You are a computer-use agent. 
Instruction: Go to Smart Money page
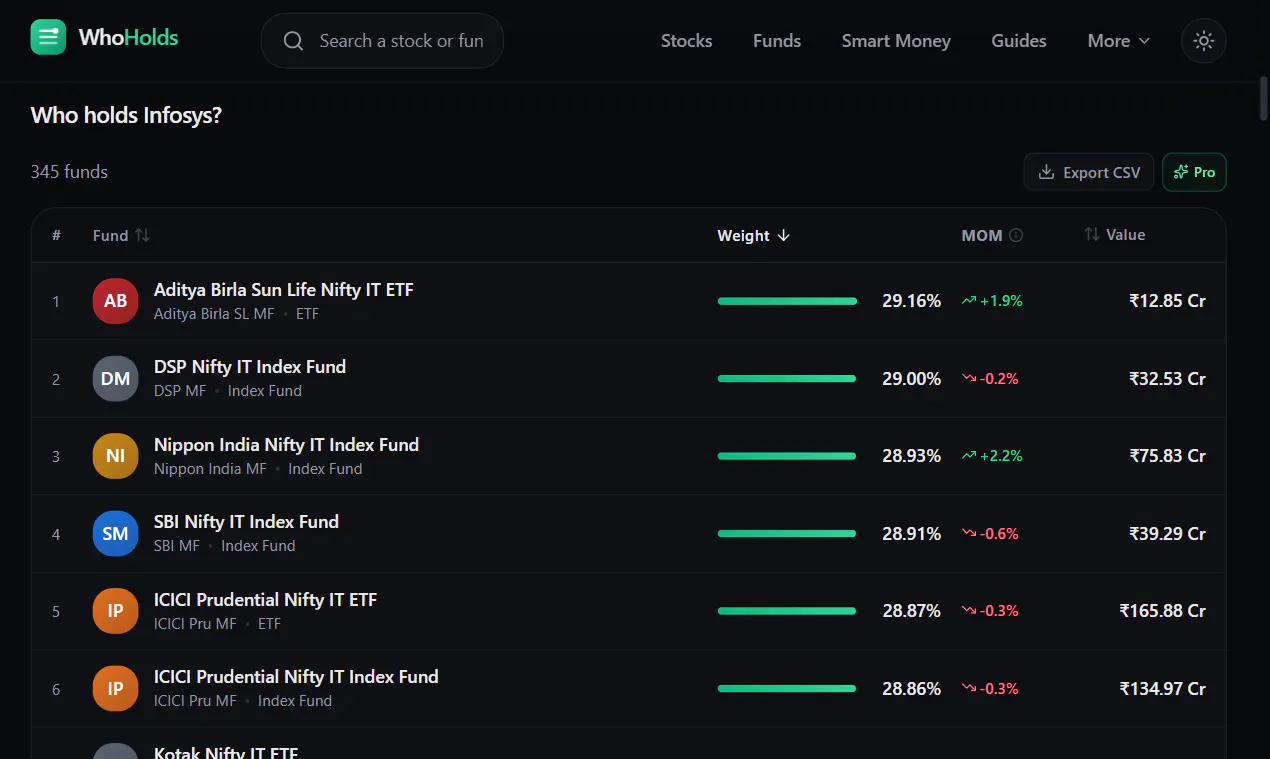click(896, 41)
